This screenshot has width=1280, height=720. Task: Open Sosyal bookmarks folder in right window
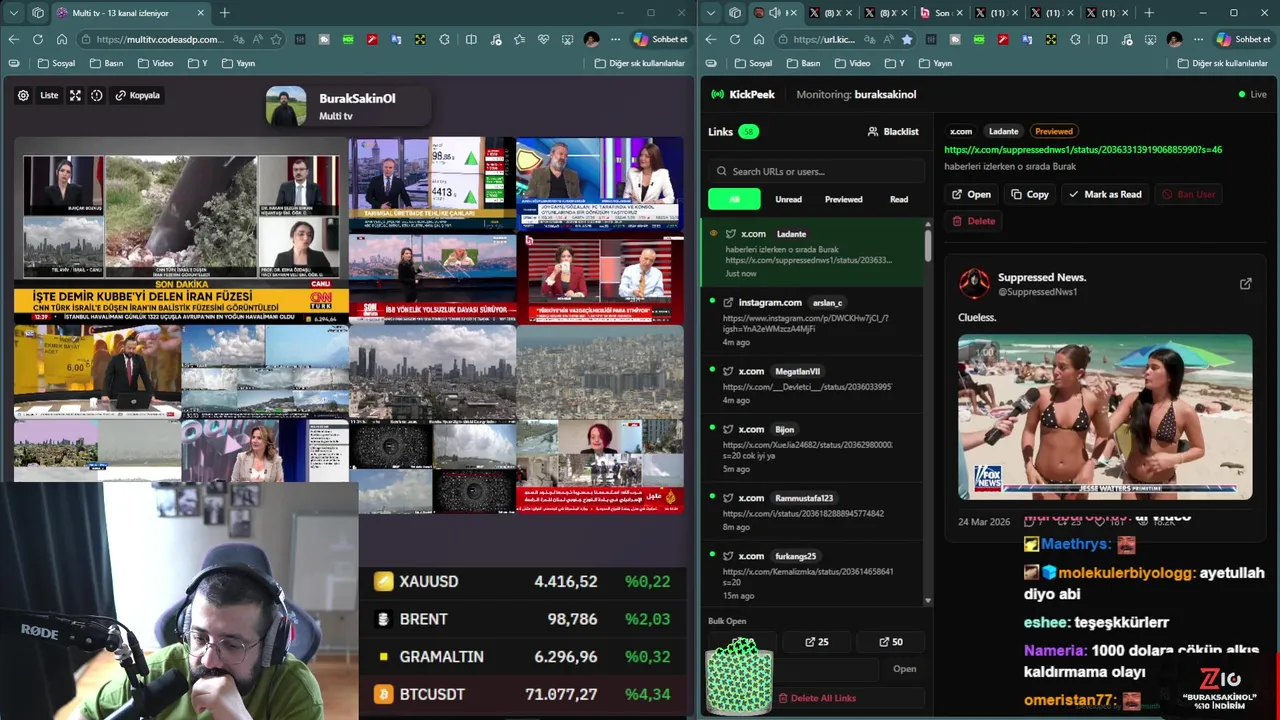pyautogui.click(x=753, y=63)
